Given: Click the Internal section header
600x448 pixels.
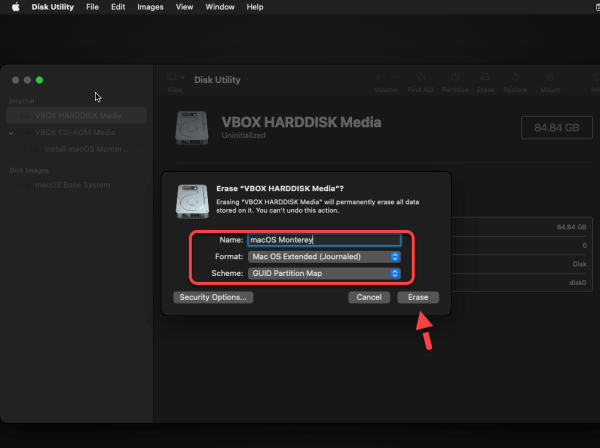Looking at the screenshot, I should tap(22, 101).
